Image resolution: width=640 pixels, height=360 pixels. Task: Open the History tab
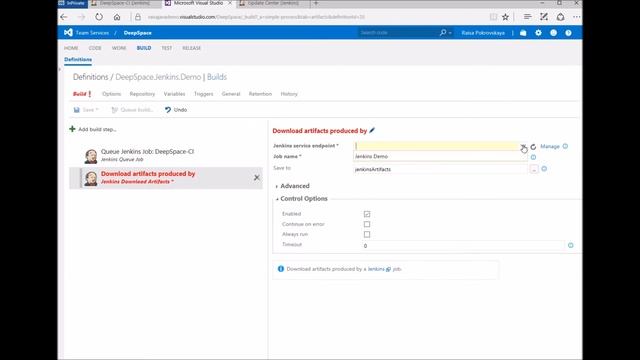tap(289, 94)
